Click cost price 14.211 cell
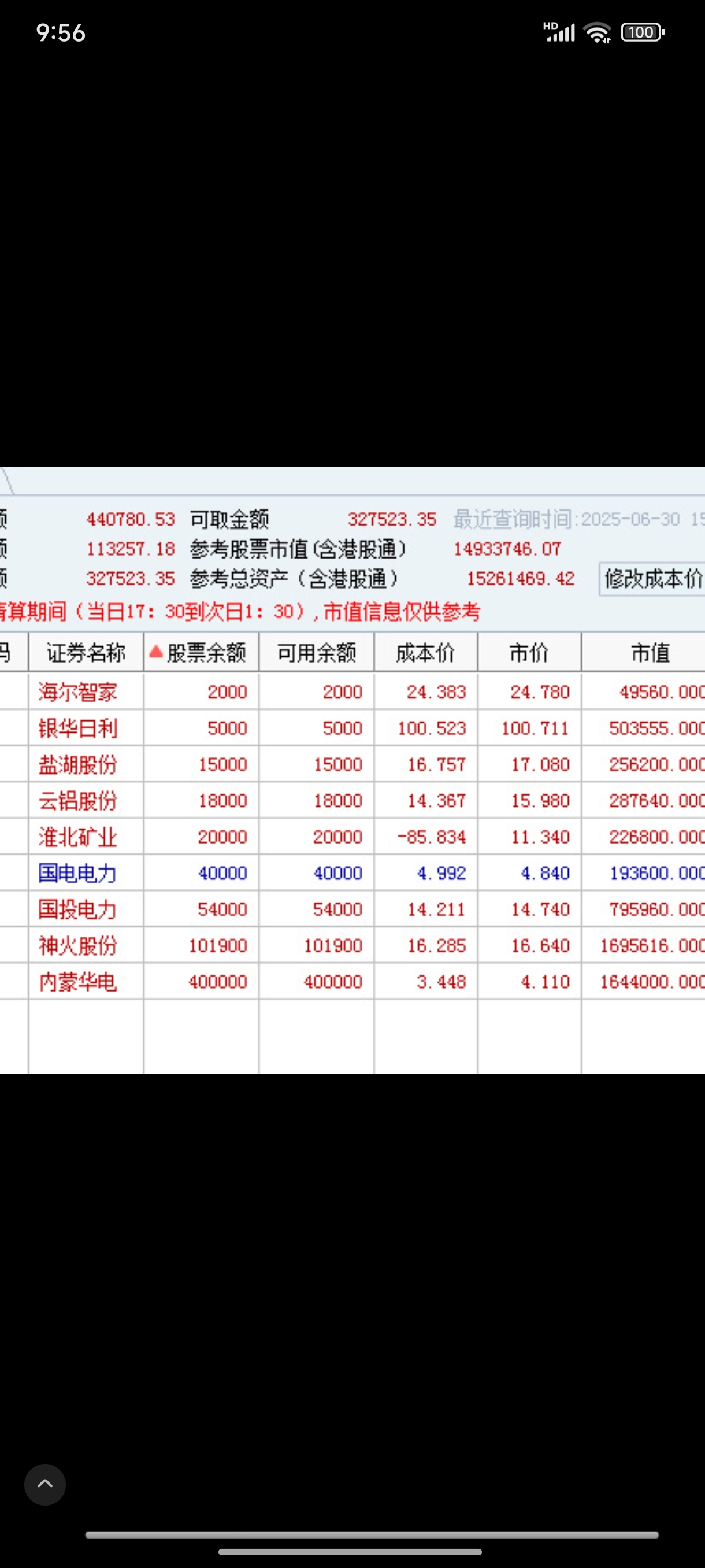 [436, 909]
